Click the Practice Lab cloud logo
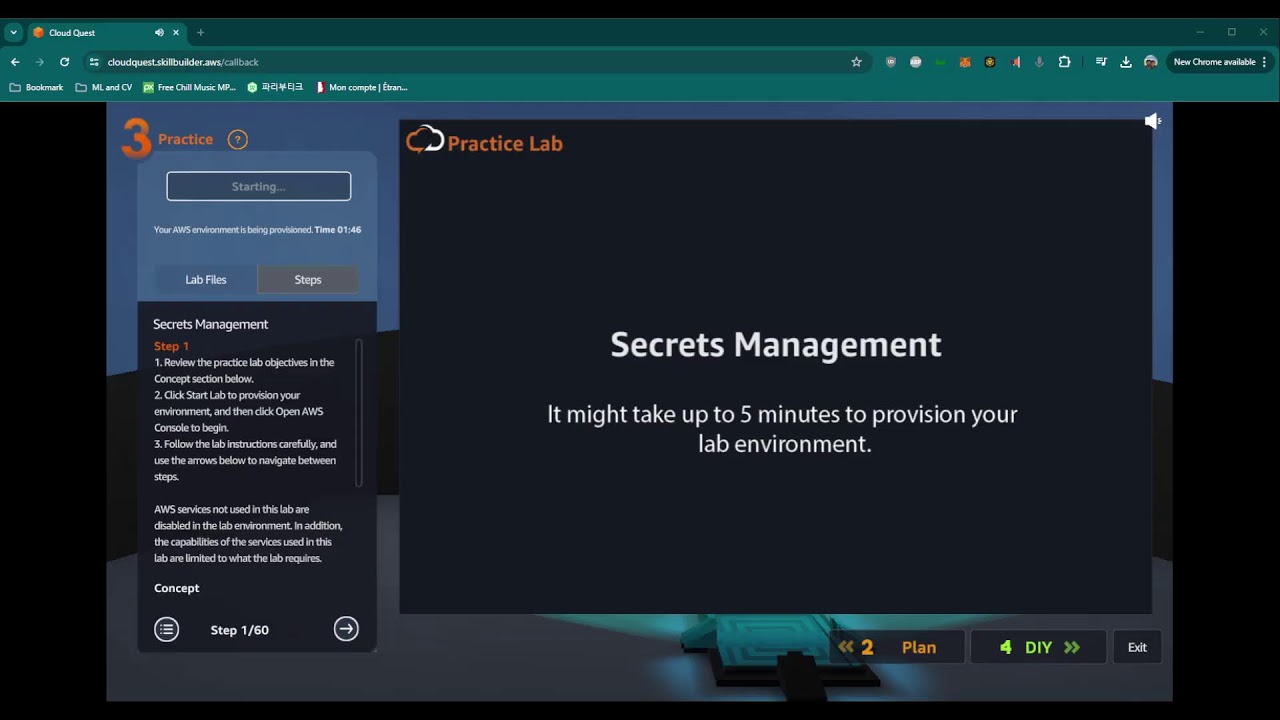The height and width of the screenshot is (720, 1280). [x=425, y=140]
